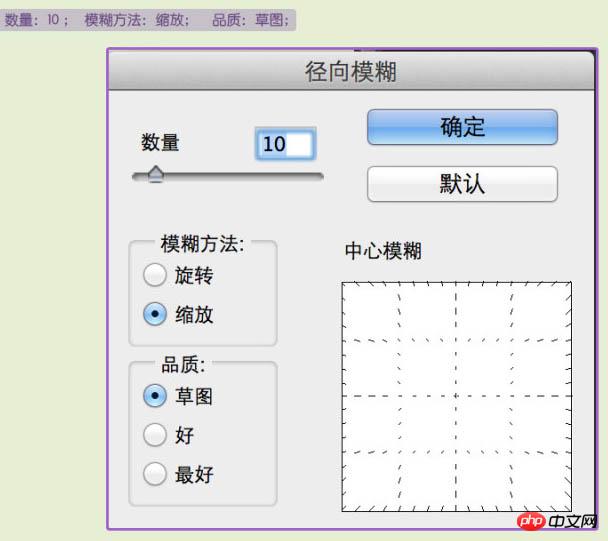Click the 数量 input field showing 10
This screenshot has height=541, width=608.
[x=286, y=144]
